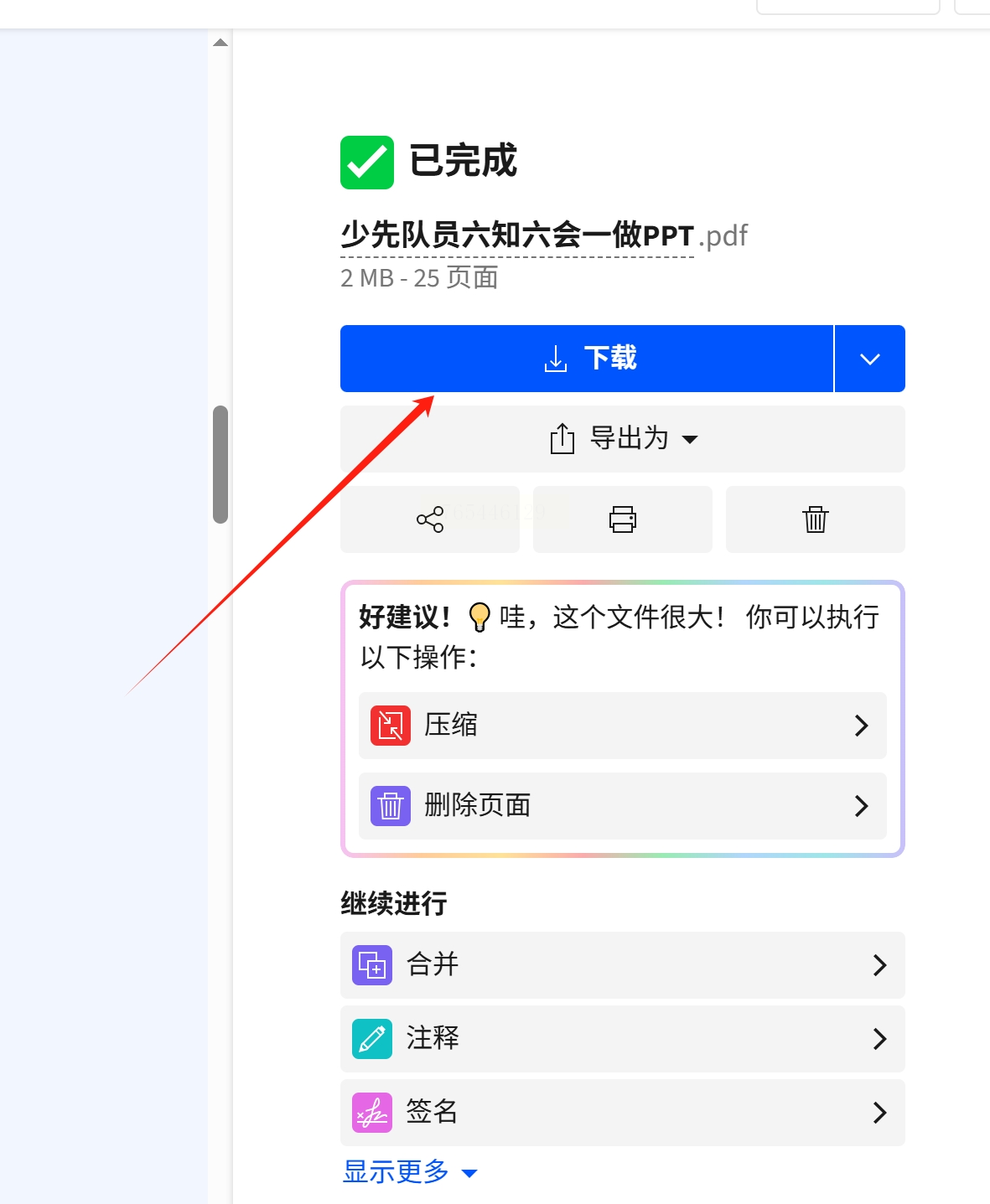
Task: Click the share icon button
Action: coord(430,519)
